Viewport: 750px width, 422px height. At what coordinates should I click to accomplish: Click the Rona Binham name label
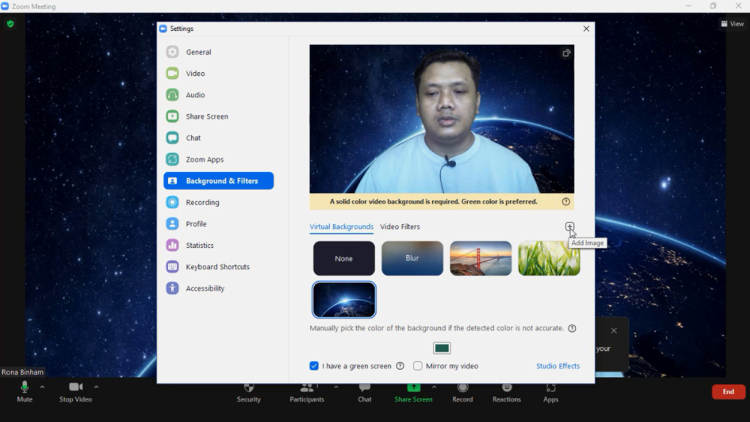click(22, 372)
